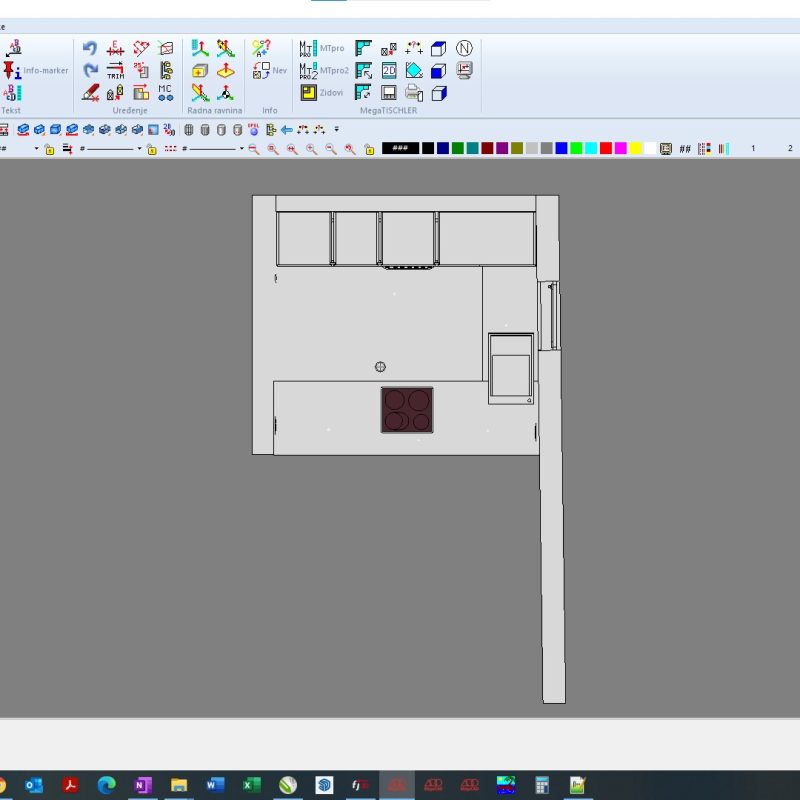Open the layer dropdown arrow
800x800 pixels.
point(37,149)
